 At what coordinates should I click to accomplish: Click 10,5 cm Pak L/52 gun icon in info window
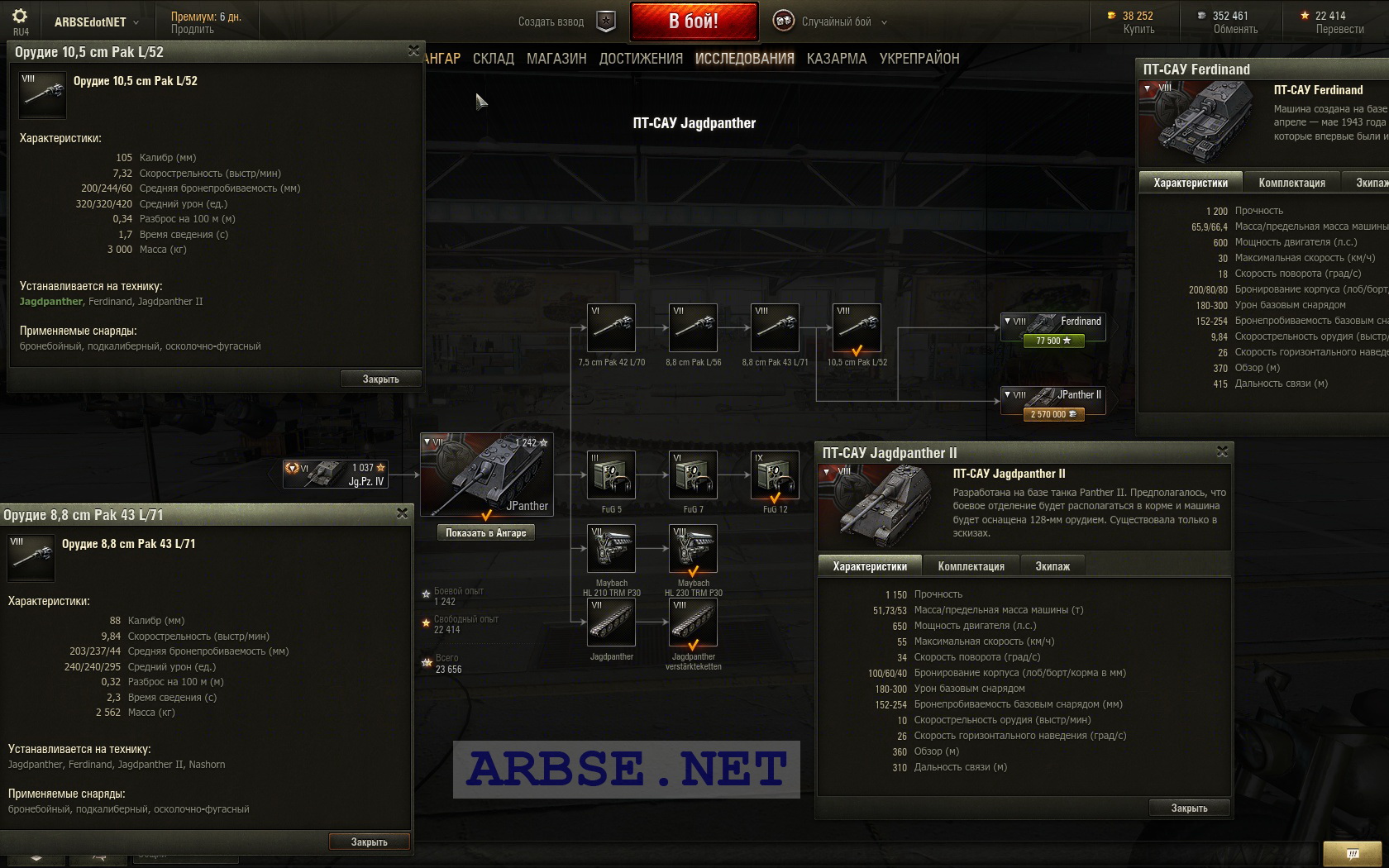tap(42, 96)
